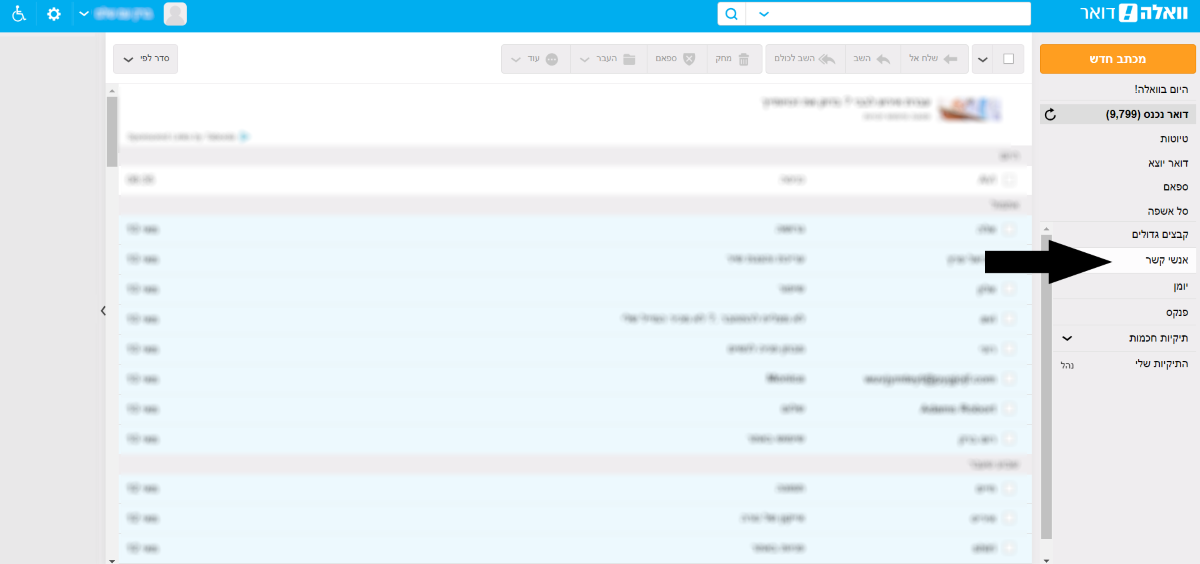1200x564 pixels.
Task: Open the sort by (סדר לפי) dropdown
Action: point(145,59)
